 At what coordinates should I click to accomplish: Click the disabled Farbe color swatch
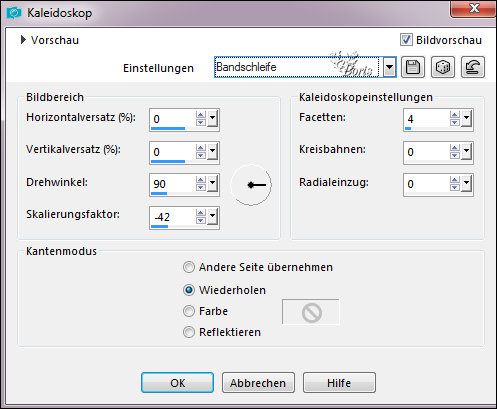311,312
